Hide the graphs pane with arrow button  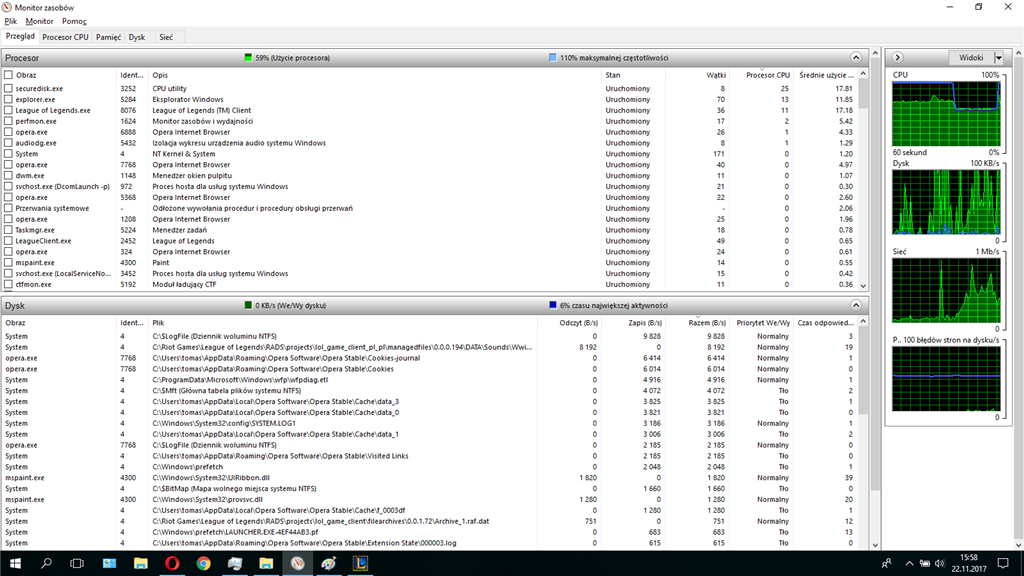pos(897,57)
